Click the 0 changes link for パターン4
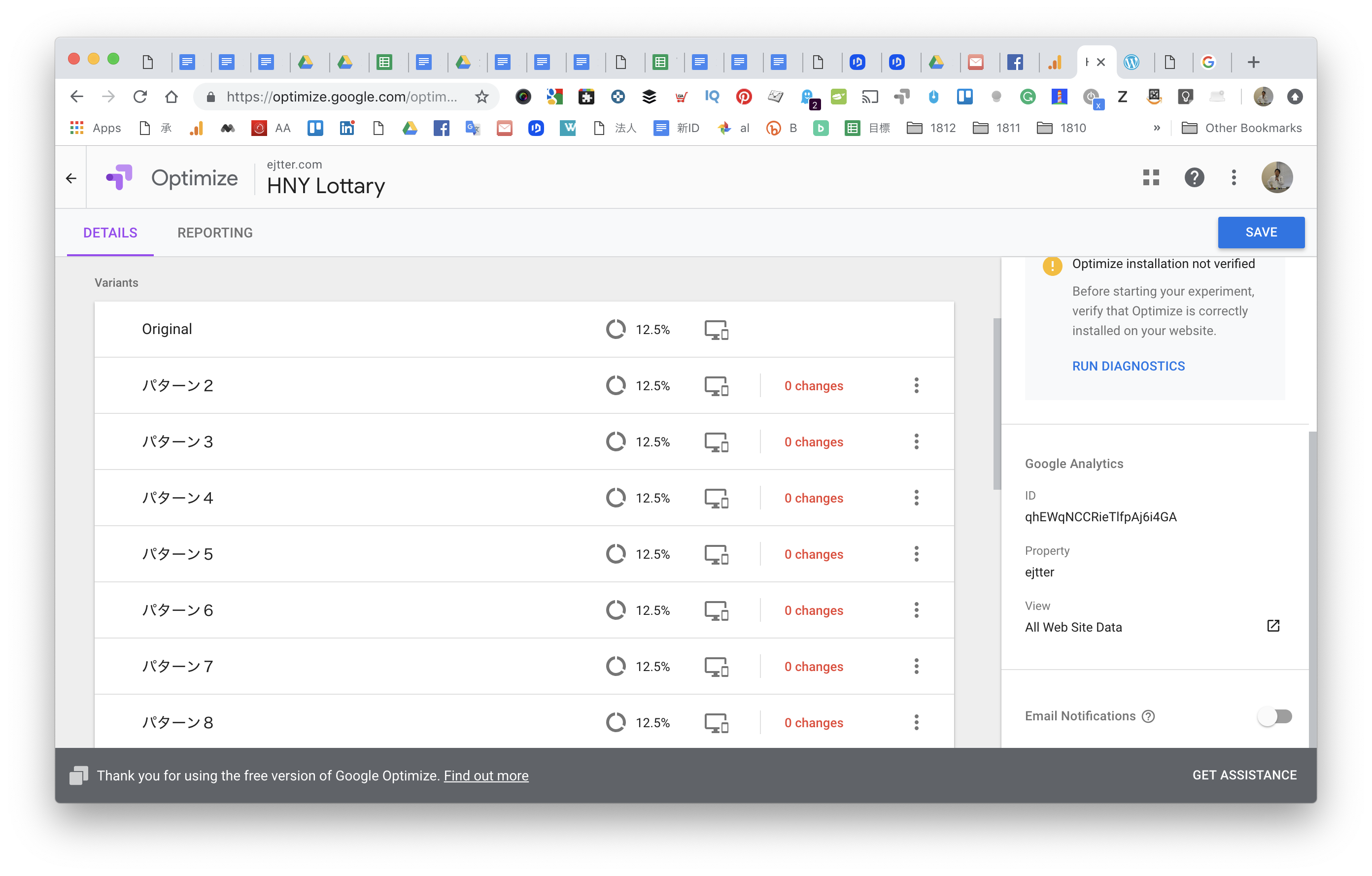This screenshot has height=876, width=1372. click(813, 499)
